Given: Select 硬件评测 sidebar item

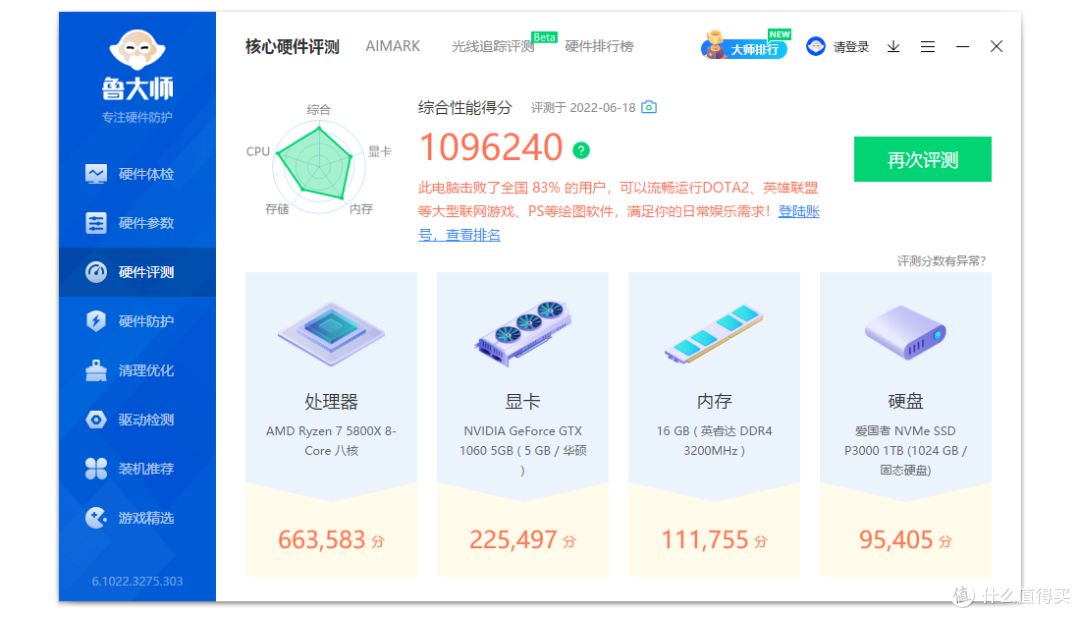Looking at the screenshot, I should pos(137,272).
